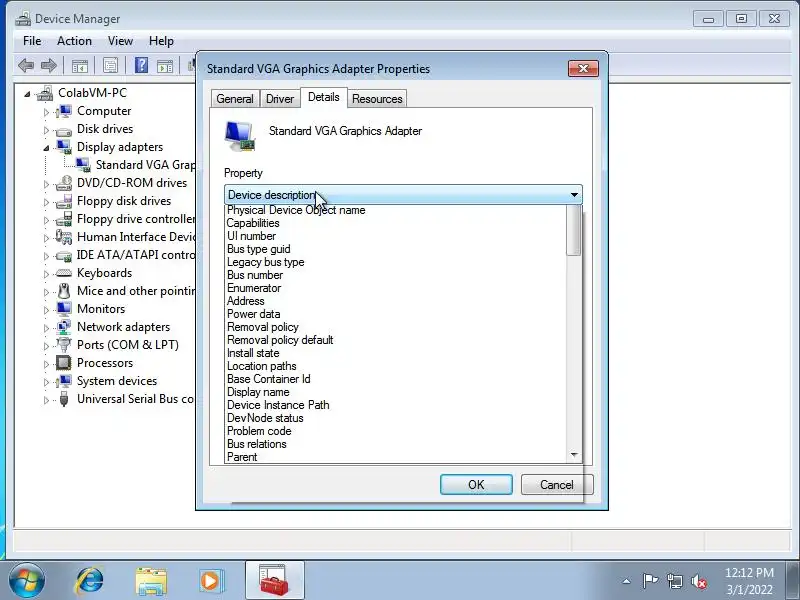Launch Internet Explorer from taskbar
The image size is (800, 600).
(x=89, y=581)
